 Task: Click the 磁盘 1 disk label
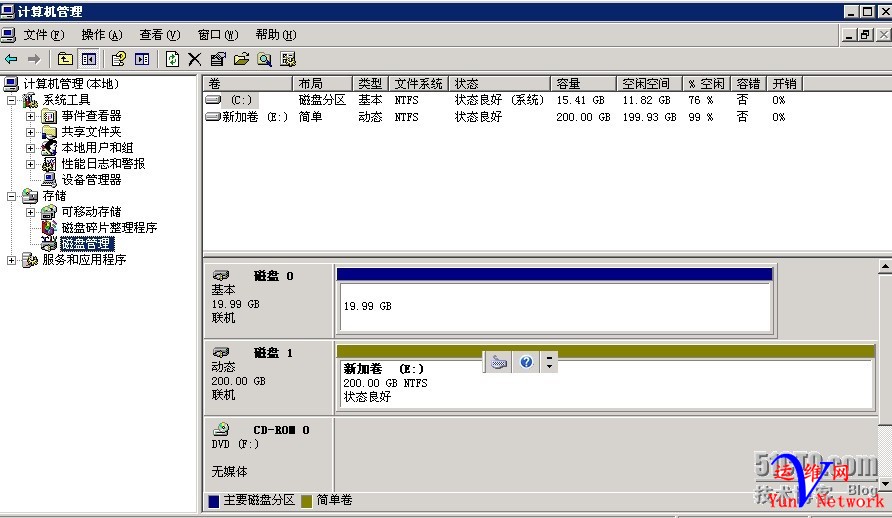(273, 353)
